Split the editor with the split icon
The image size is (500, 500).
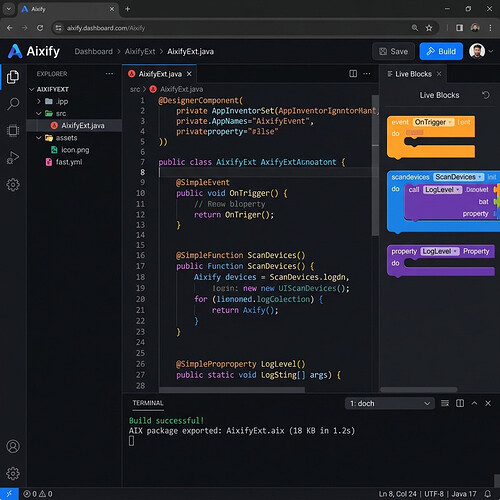[x=353, y=74]
